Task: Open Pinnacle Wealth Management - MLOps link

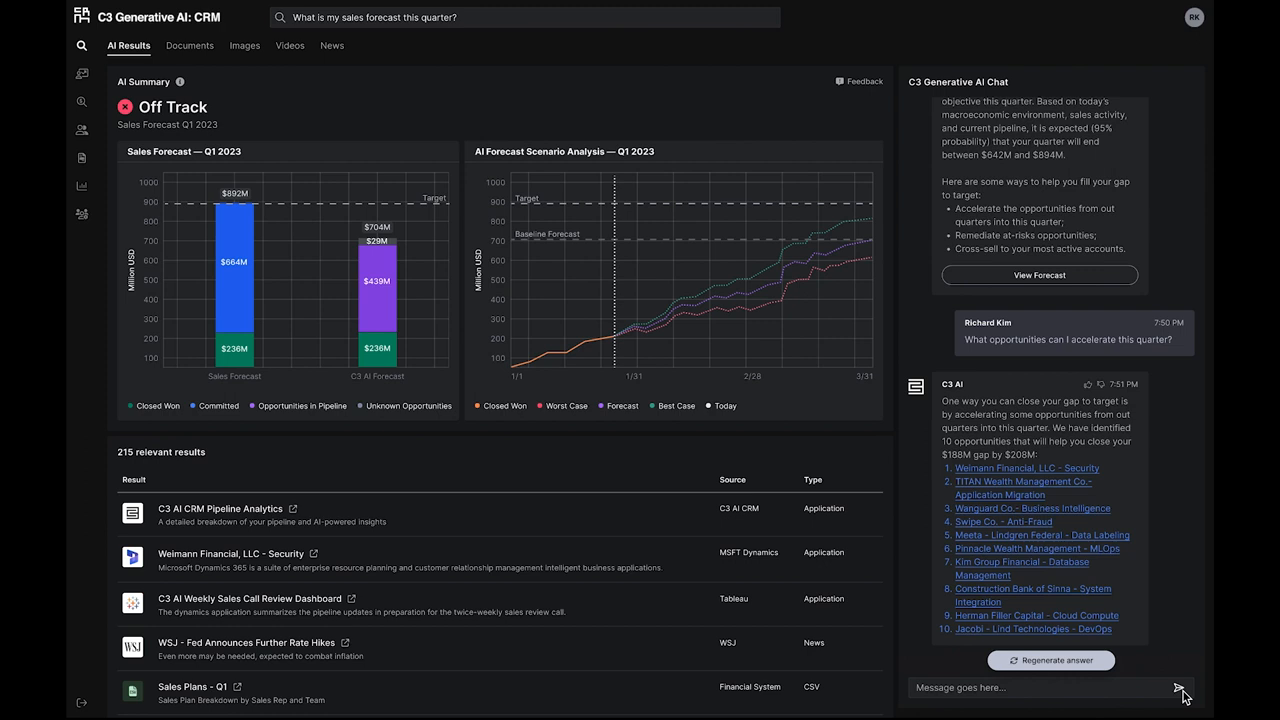Action: coord(1037,548)
